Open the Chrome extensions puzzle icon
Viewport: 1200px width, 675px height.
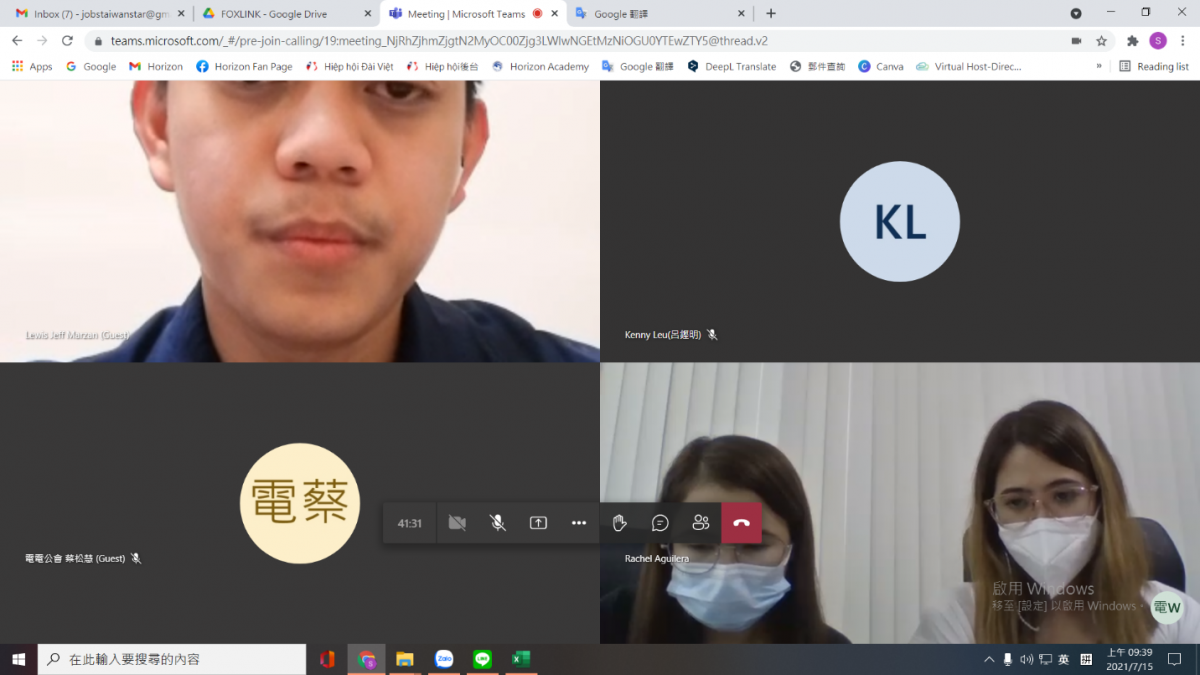(x=1132, y=41)
